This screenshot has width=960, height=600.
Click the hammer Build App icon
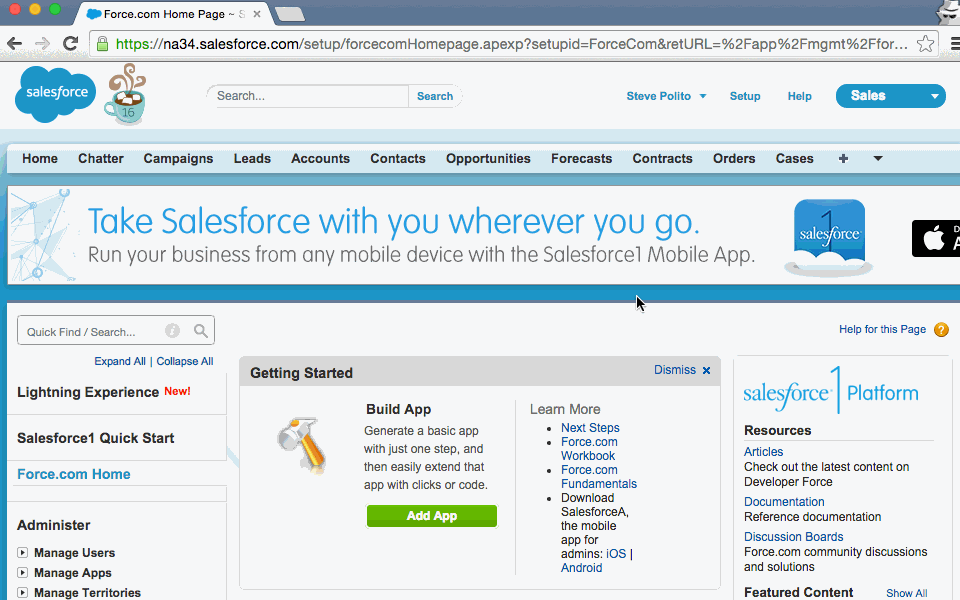click(301, 445)
